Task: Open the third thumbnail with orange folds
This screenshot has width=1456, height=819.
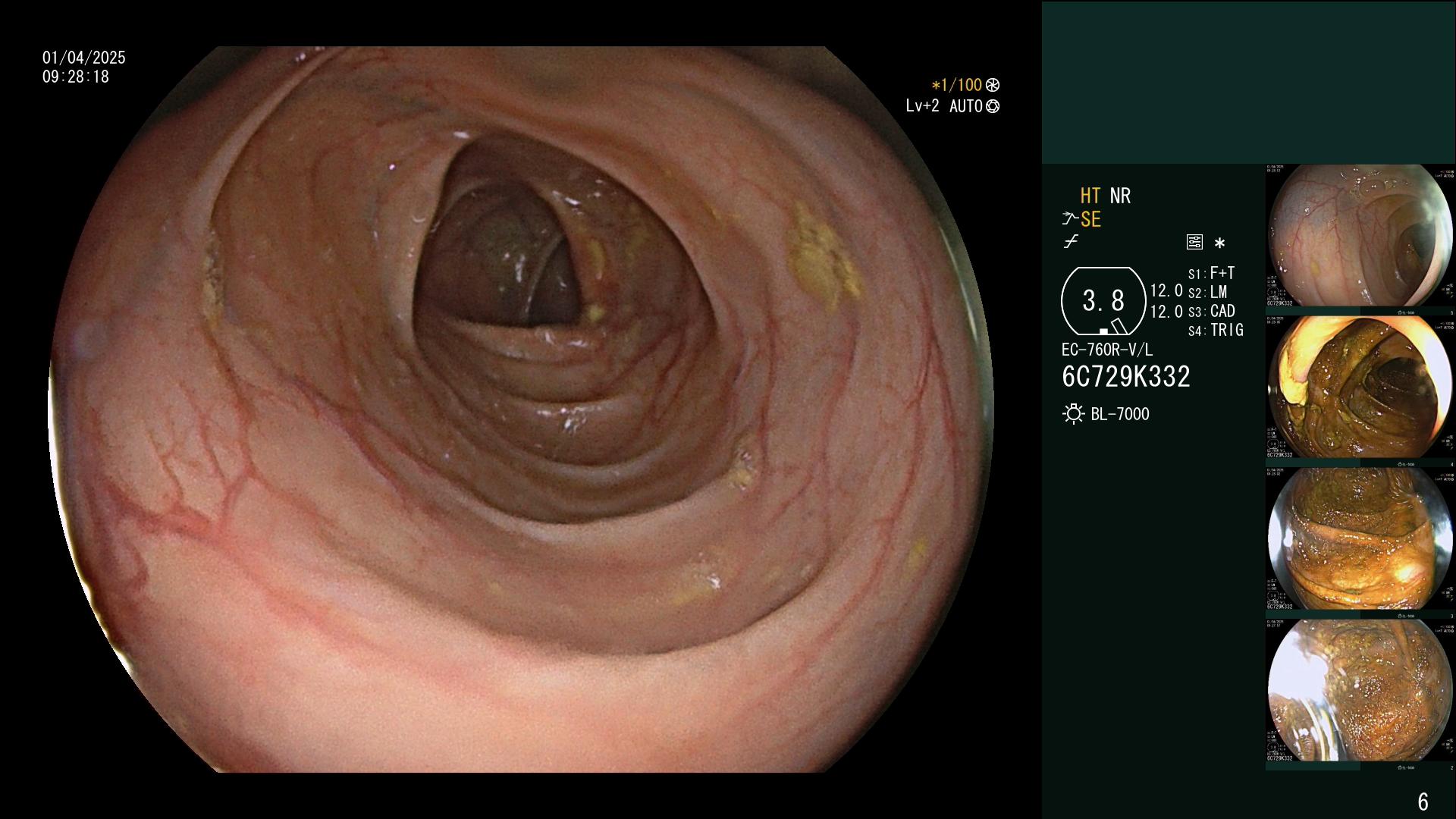Action: point(1360,539)
